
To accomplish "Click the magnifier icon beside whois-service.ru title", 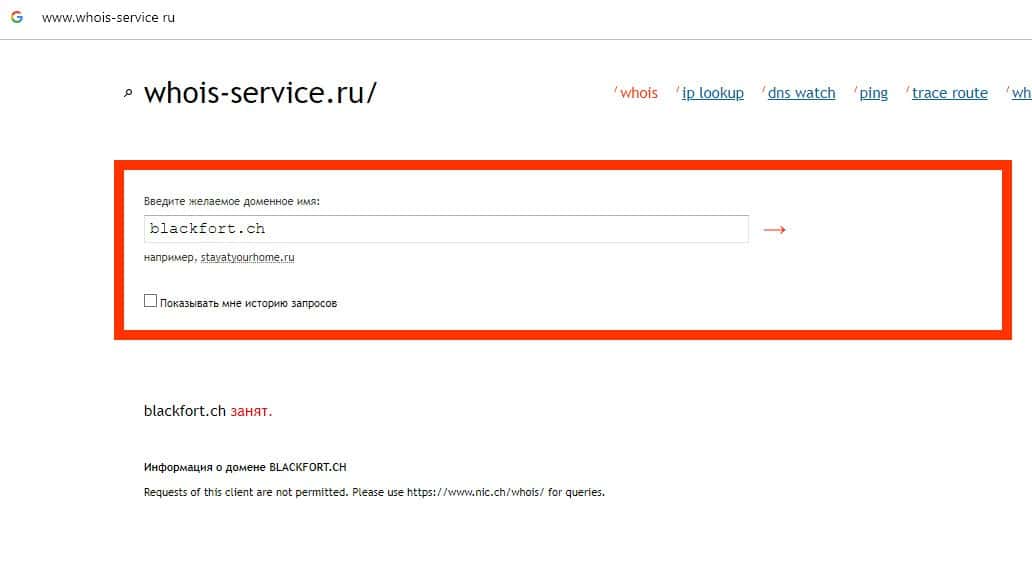I will point(128,93).
